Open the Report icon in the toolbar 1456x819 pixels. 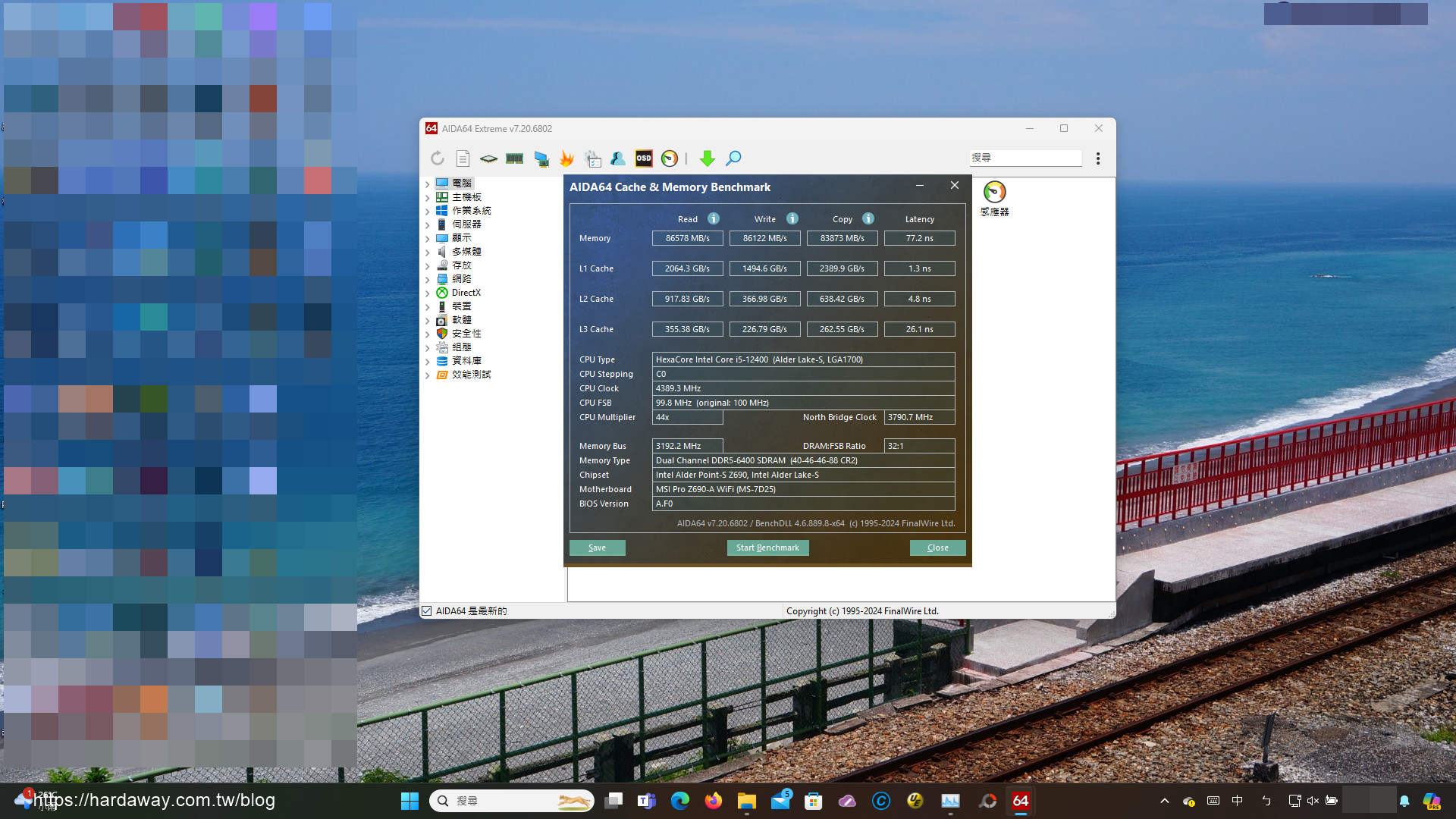coord(463,158)
